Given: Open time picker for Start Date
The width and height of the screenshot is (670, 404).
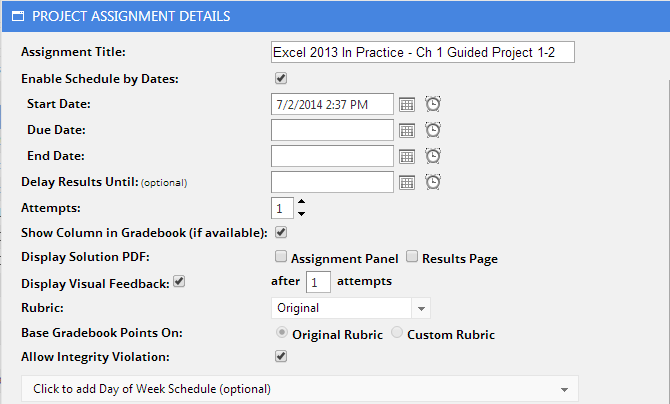Looking at the screenshot, I should click(x=433, y=104).
